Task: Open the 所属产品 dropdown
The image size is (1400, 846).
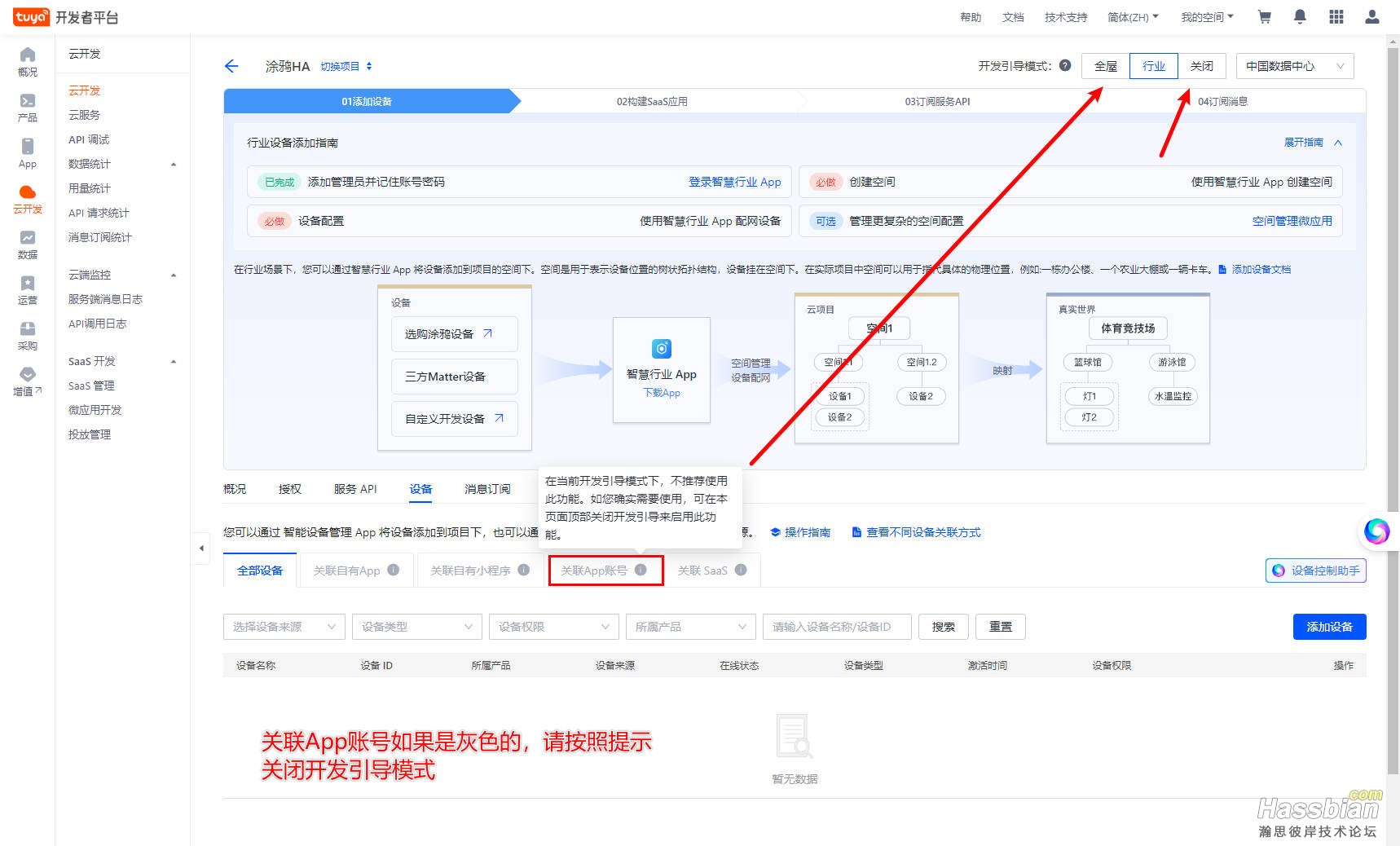Action: tap(691, 627)
